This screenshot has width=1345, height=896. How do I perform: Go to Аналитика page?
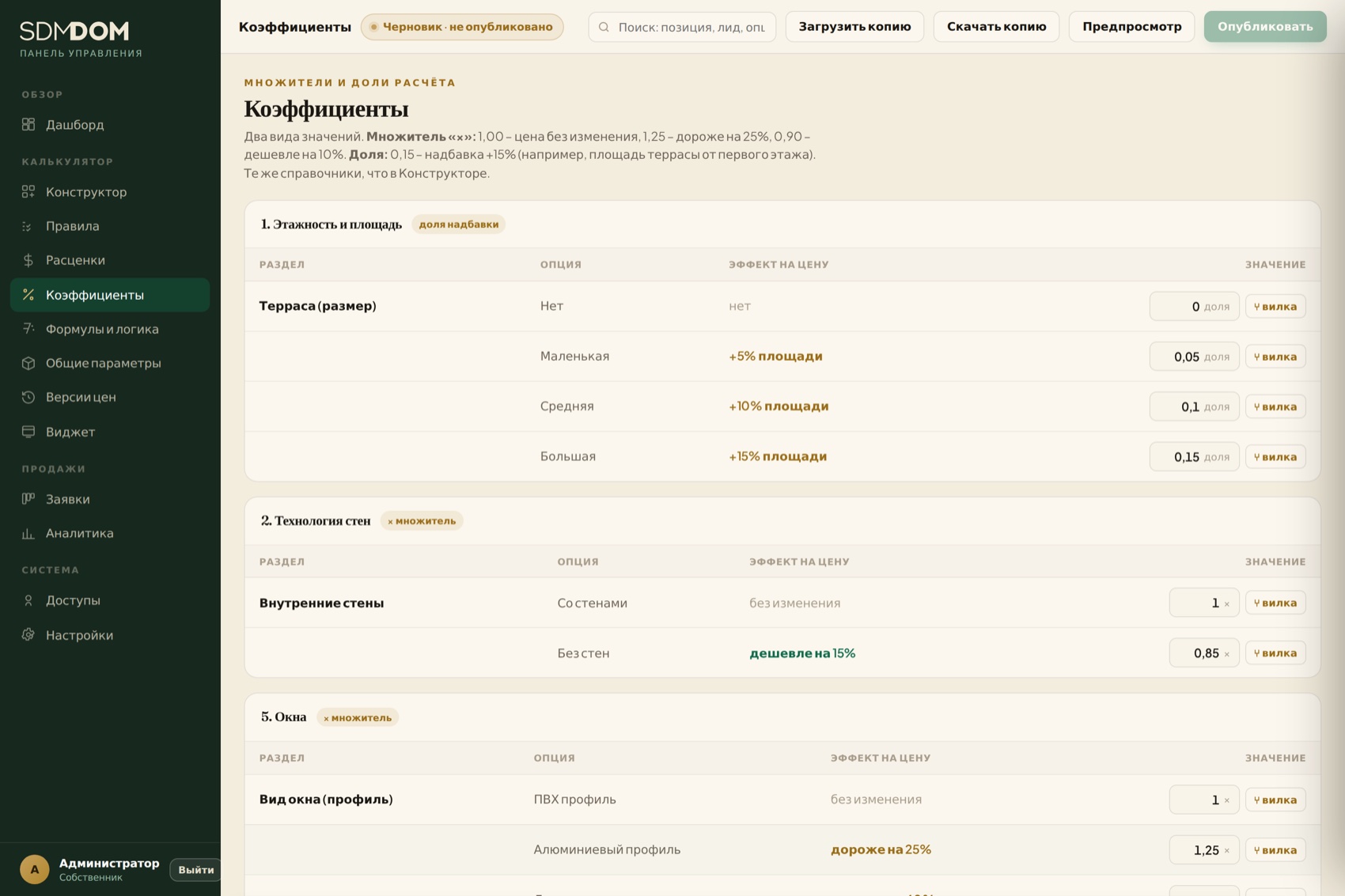tap(110, 533)
